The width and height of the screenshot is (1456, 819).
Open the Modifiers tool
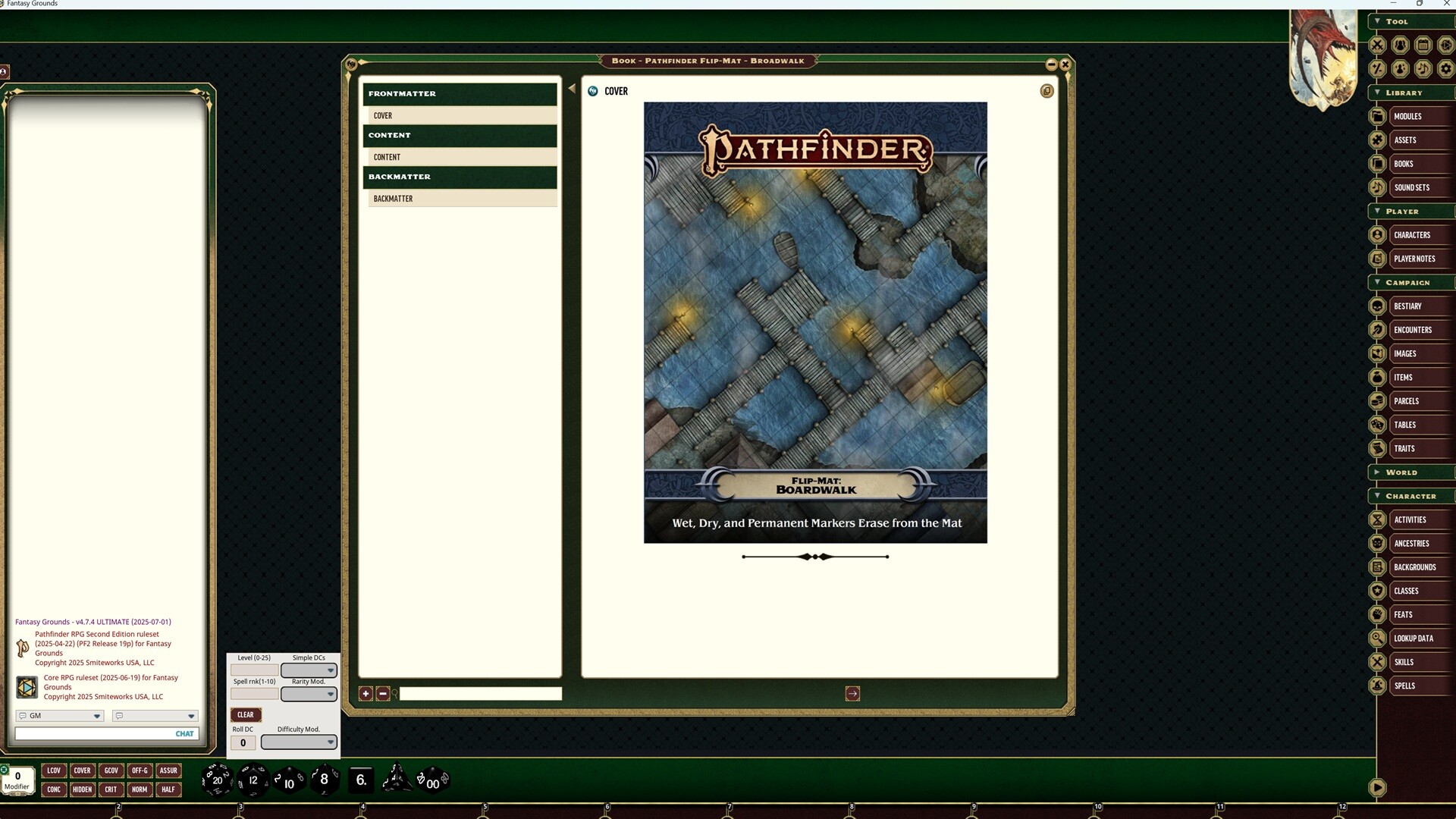pos(1379,68)
